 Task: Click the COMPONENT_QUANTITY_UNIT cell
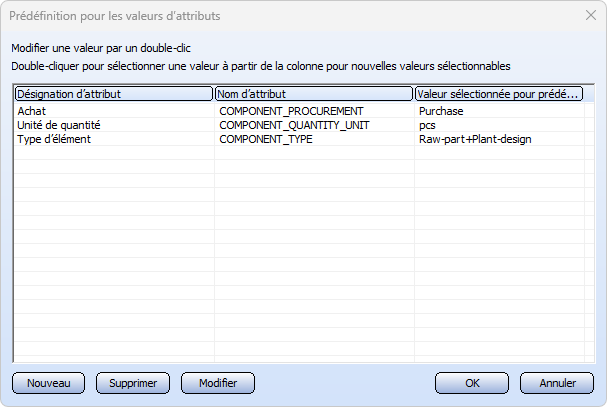click(x=294, y=125)
